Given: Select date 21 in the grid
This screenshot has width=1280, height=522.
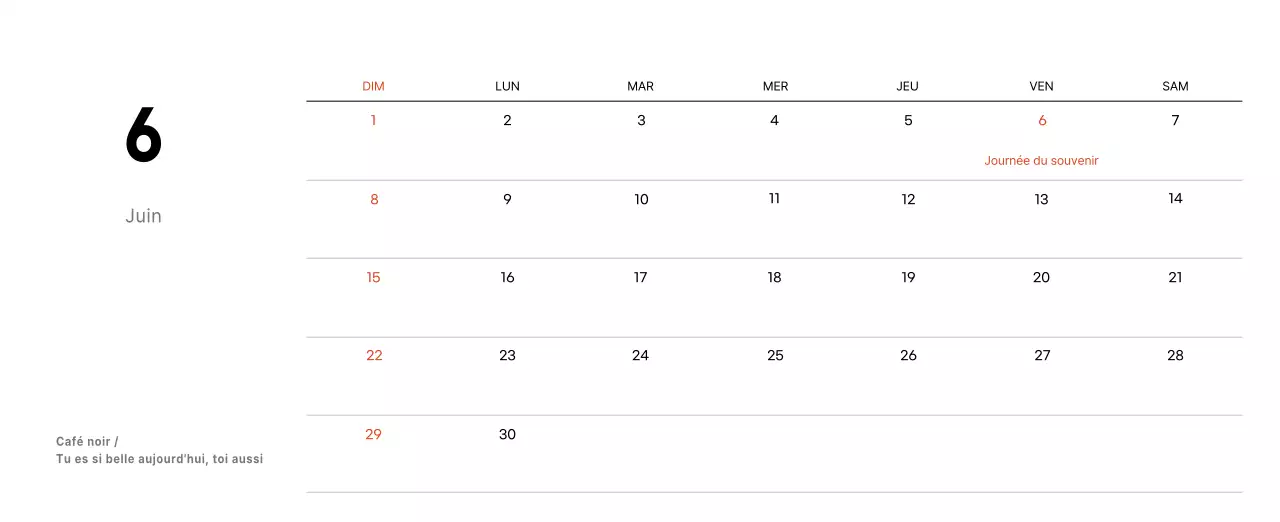Looking at the screenshot, I should (x=1175, y=278).
